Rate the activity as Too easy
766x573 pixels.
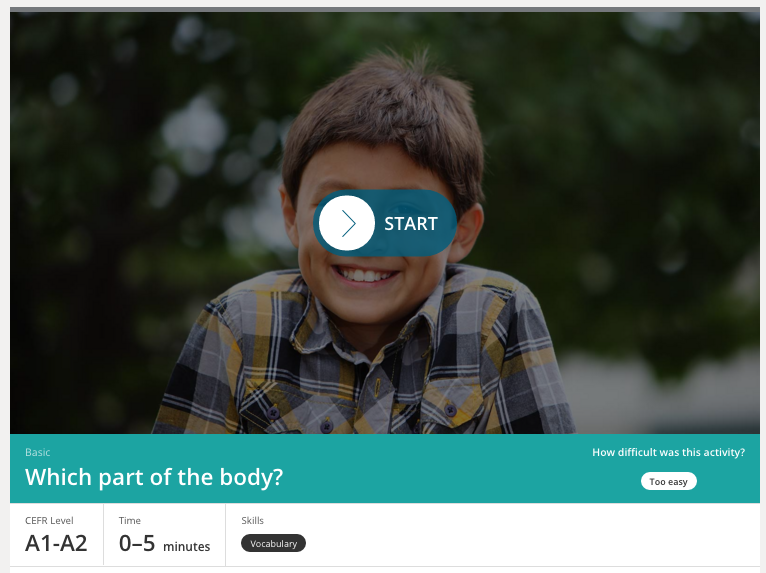point(668,482)
